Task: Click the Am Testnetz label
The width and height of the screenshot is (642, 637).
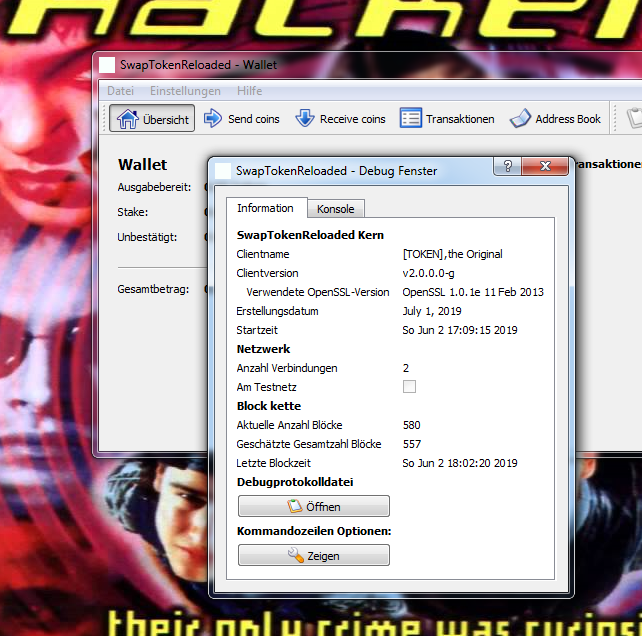Action: (x=266, y=387)
